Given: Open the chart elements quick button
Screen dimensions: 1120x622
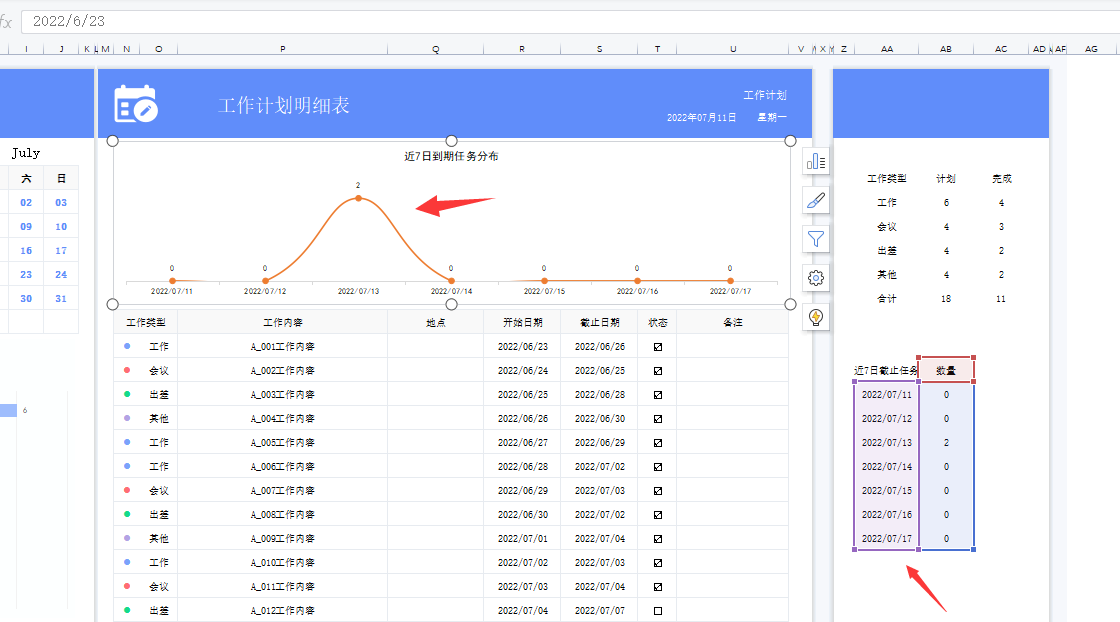Looking at the screenshot, I should click(816, 162).
